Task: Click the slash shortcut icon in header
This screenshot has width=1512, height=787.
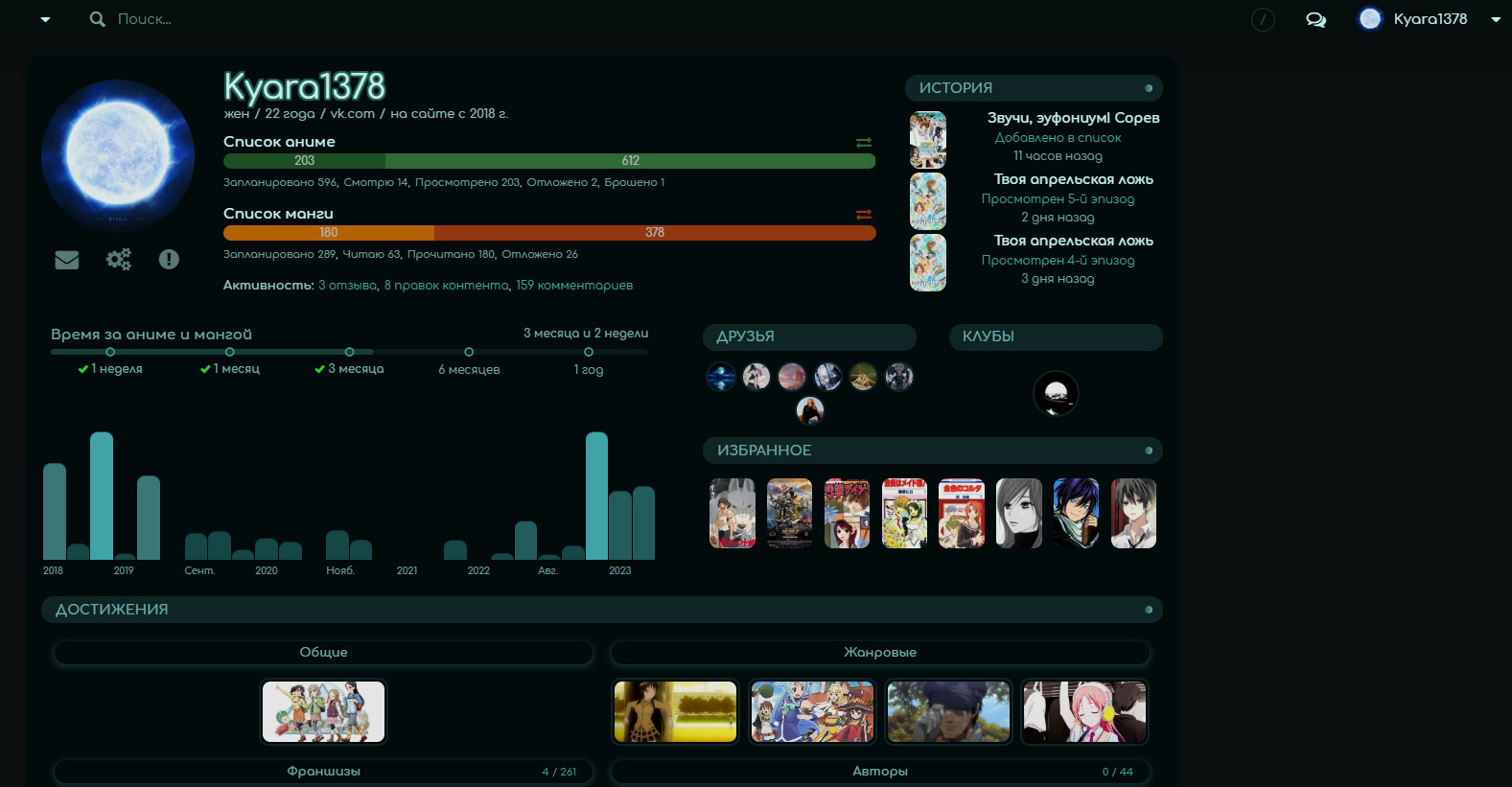Action: pyautogui.click(x=1263, y=19)
